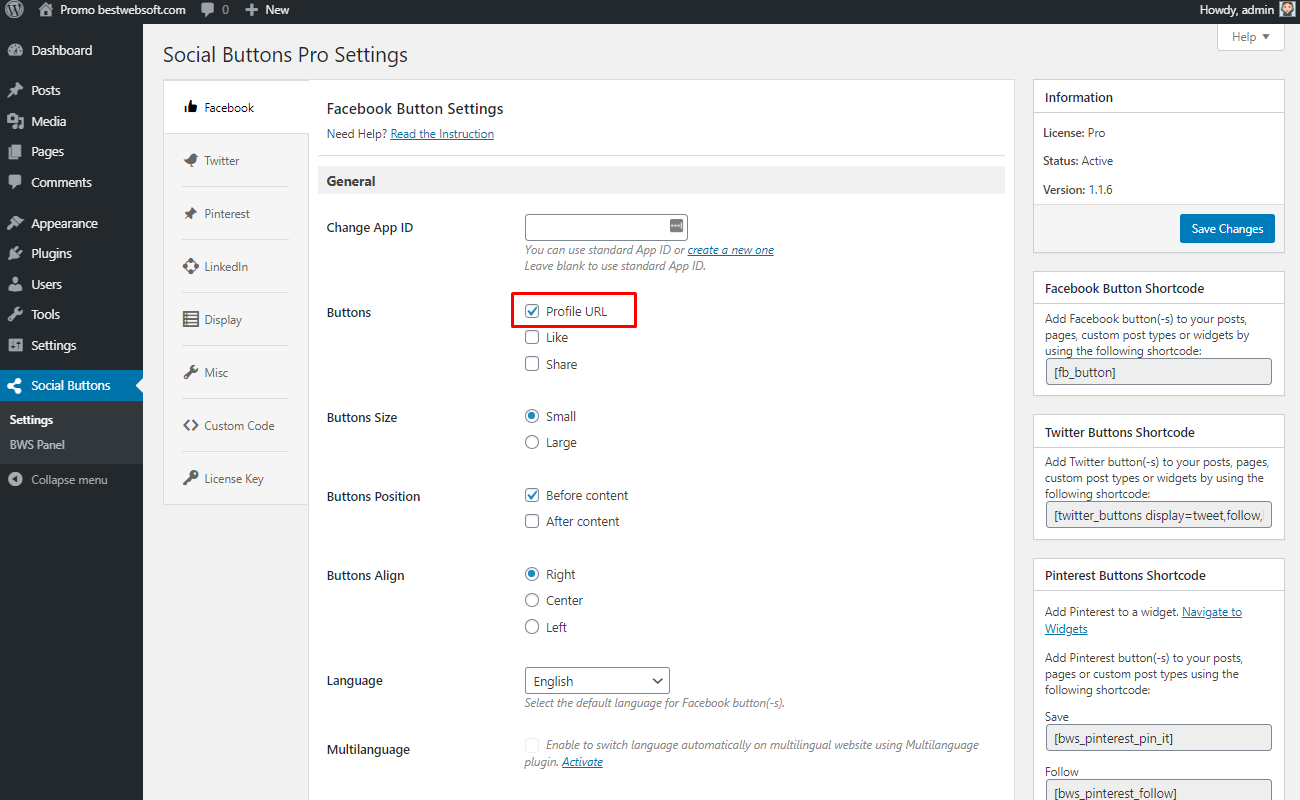Viewport: 1300px width, 800px height.
Task: Go to BWS Panel submenu
Action: tap(37, 445)
